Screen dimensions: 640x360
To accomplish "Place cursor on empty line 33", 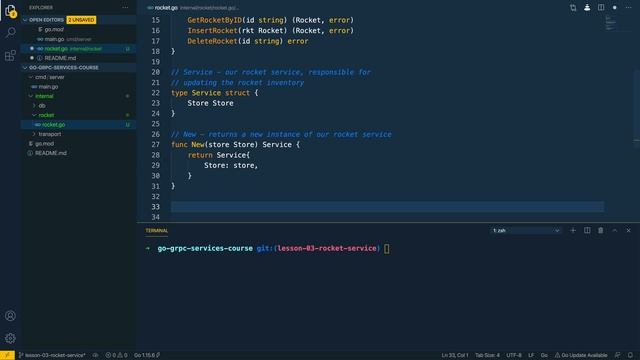I will [387, 207].
